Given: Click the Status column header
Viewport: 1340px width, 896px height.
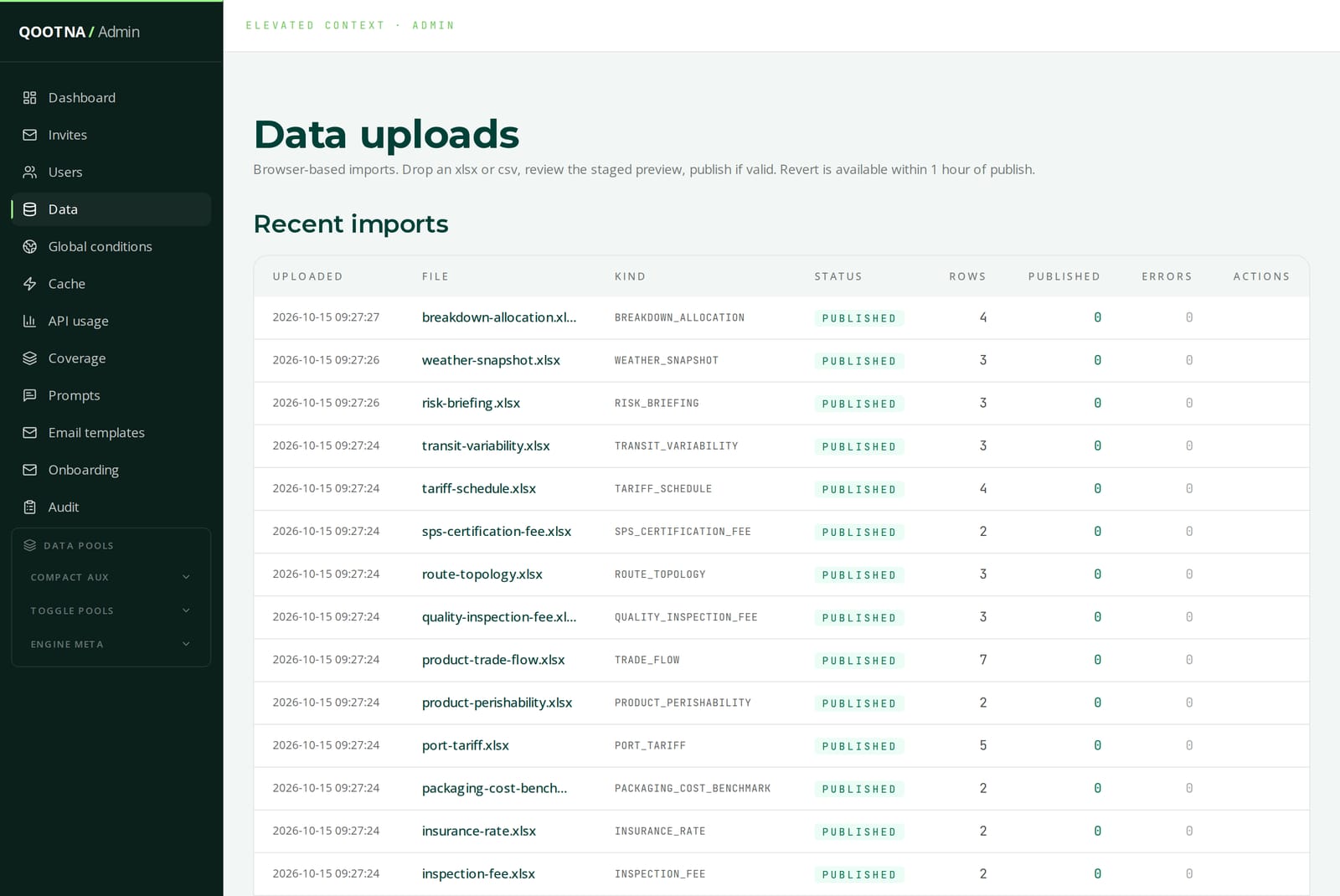Looking at the screenshot, I should coord(838,276).
